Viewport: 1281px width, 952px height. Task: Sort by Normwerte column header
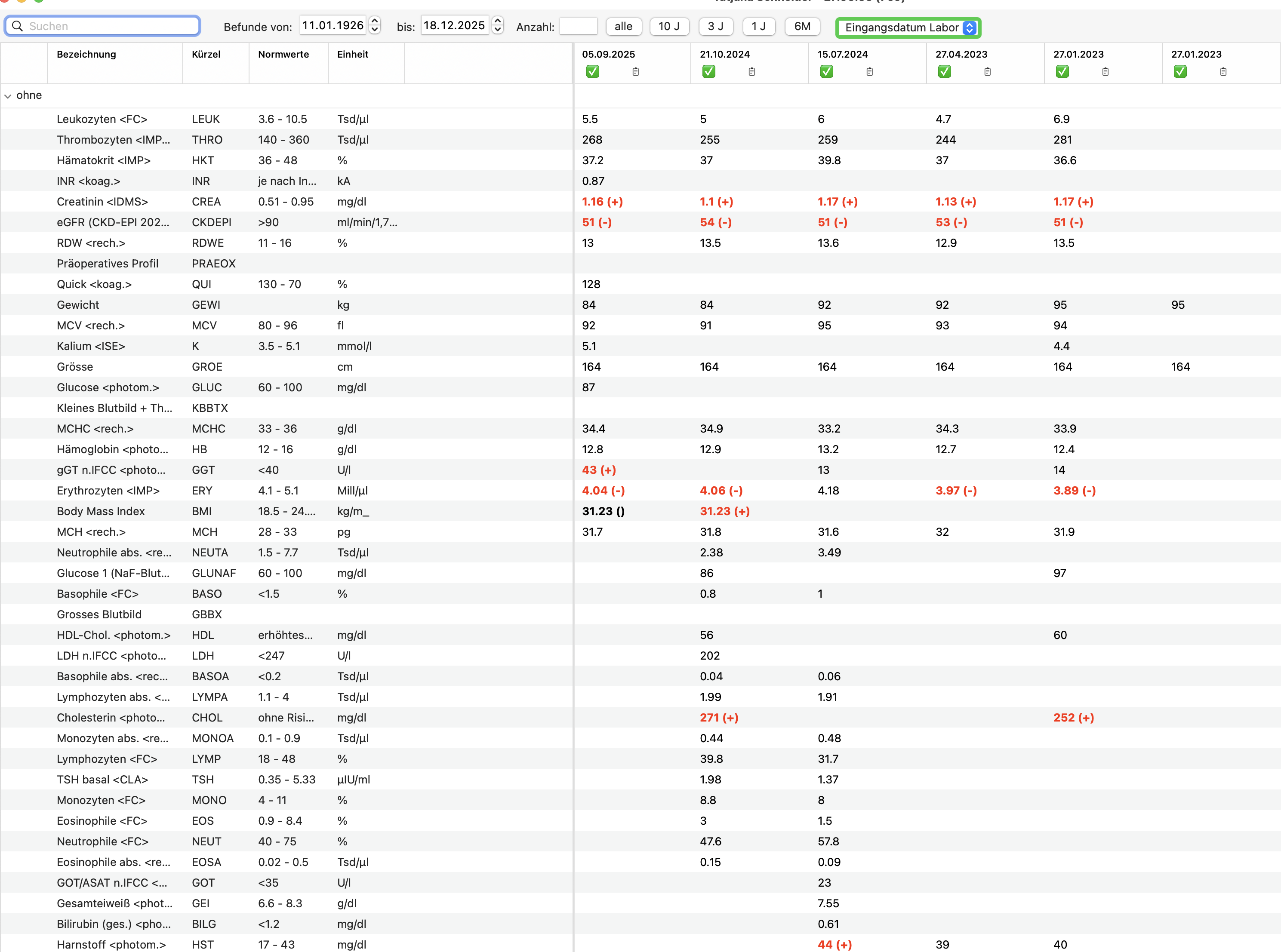pyautogui.click(x=283, y=54)
